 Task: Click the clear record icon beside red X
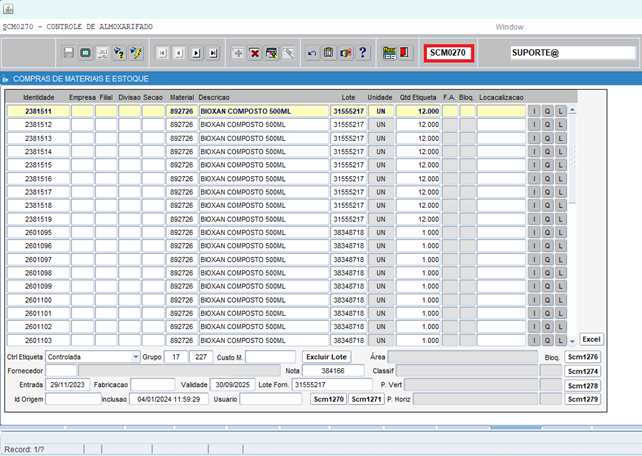(271, 53)
